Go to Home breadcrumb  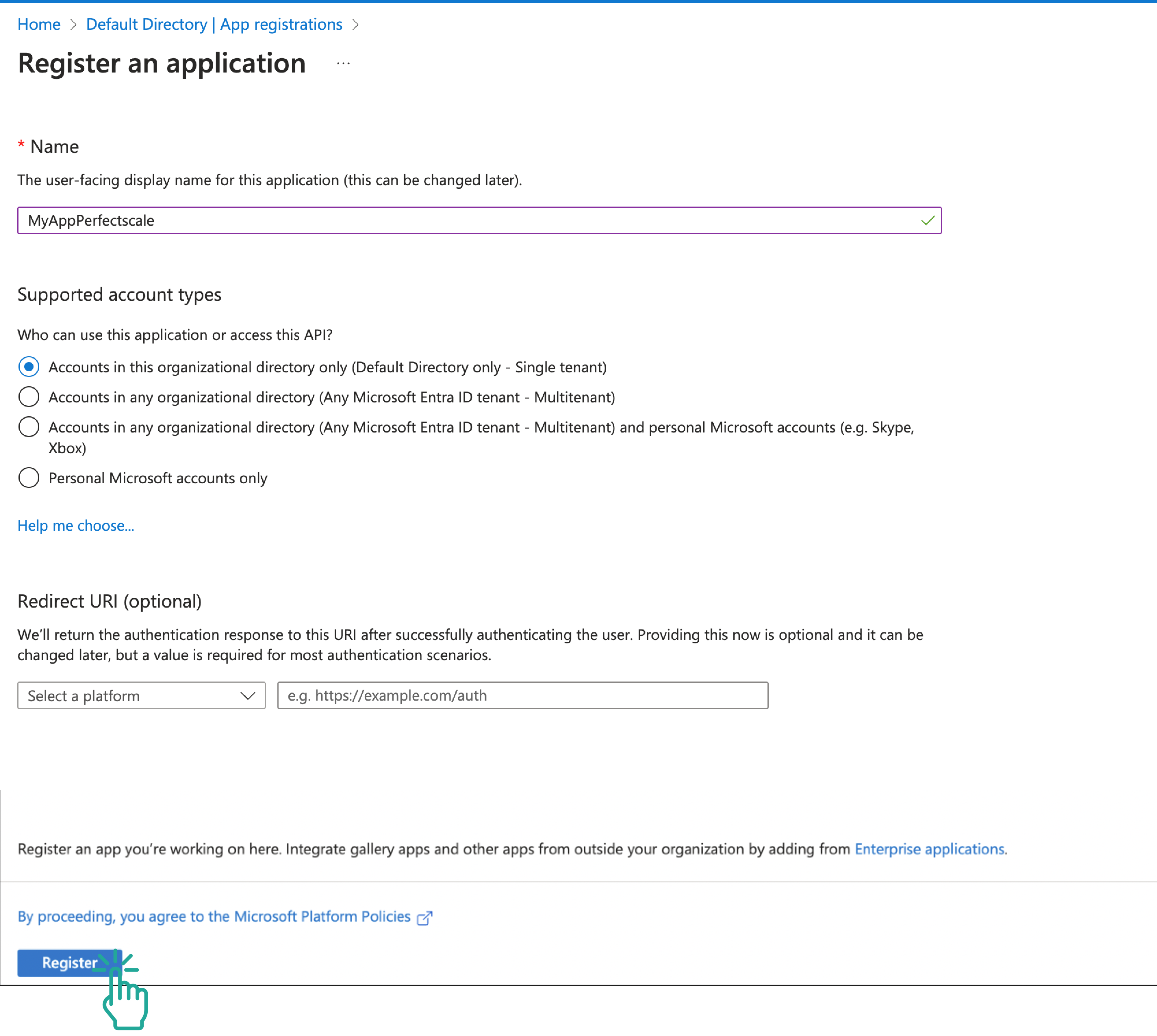(x=39, y=25)
